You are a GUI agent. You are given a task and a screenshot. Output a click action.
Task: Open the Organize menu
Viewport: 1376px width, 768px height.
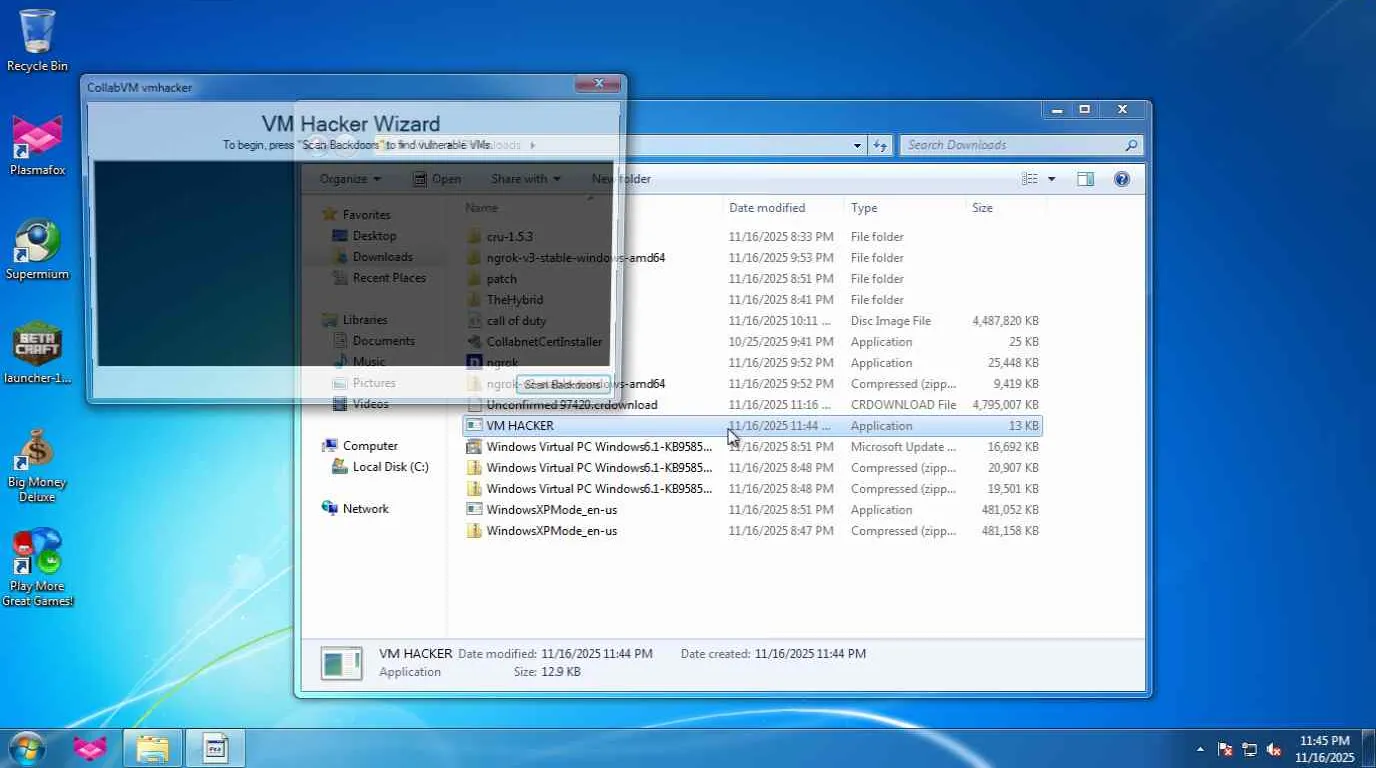click(x=349, y=179)
